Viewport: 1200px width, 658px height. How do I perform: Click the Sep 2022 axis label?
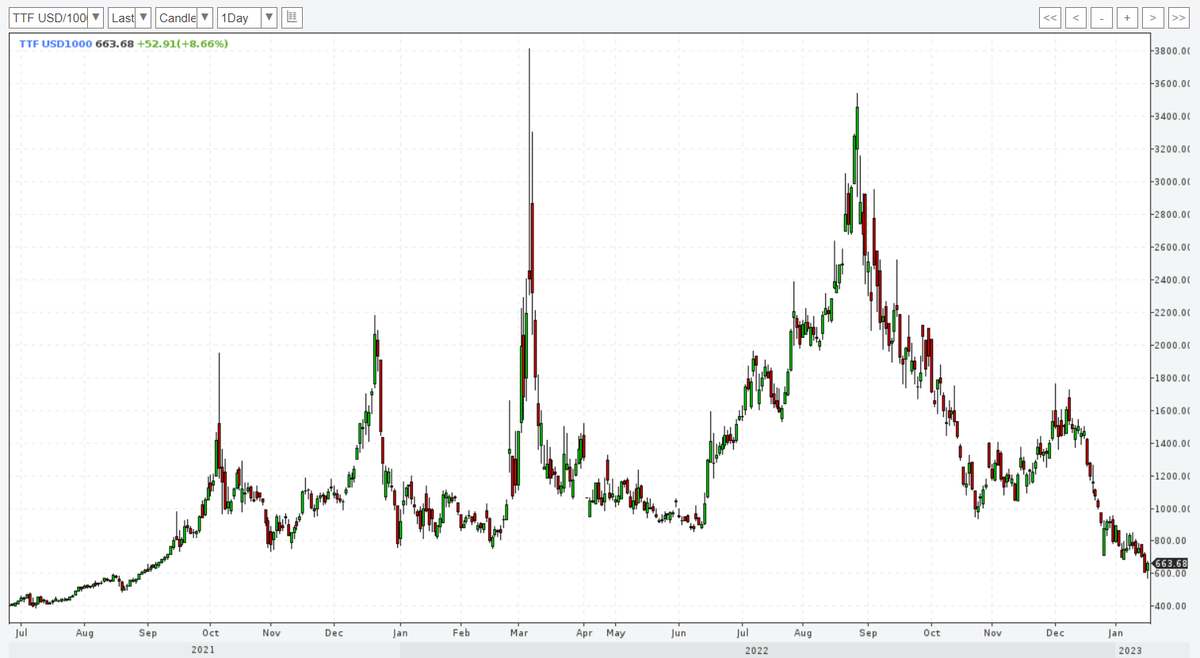[x=868, y=633]
